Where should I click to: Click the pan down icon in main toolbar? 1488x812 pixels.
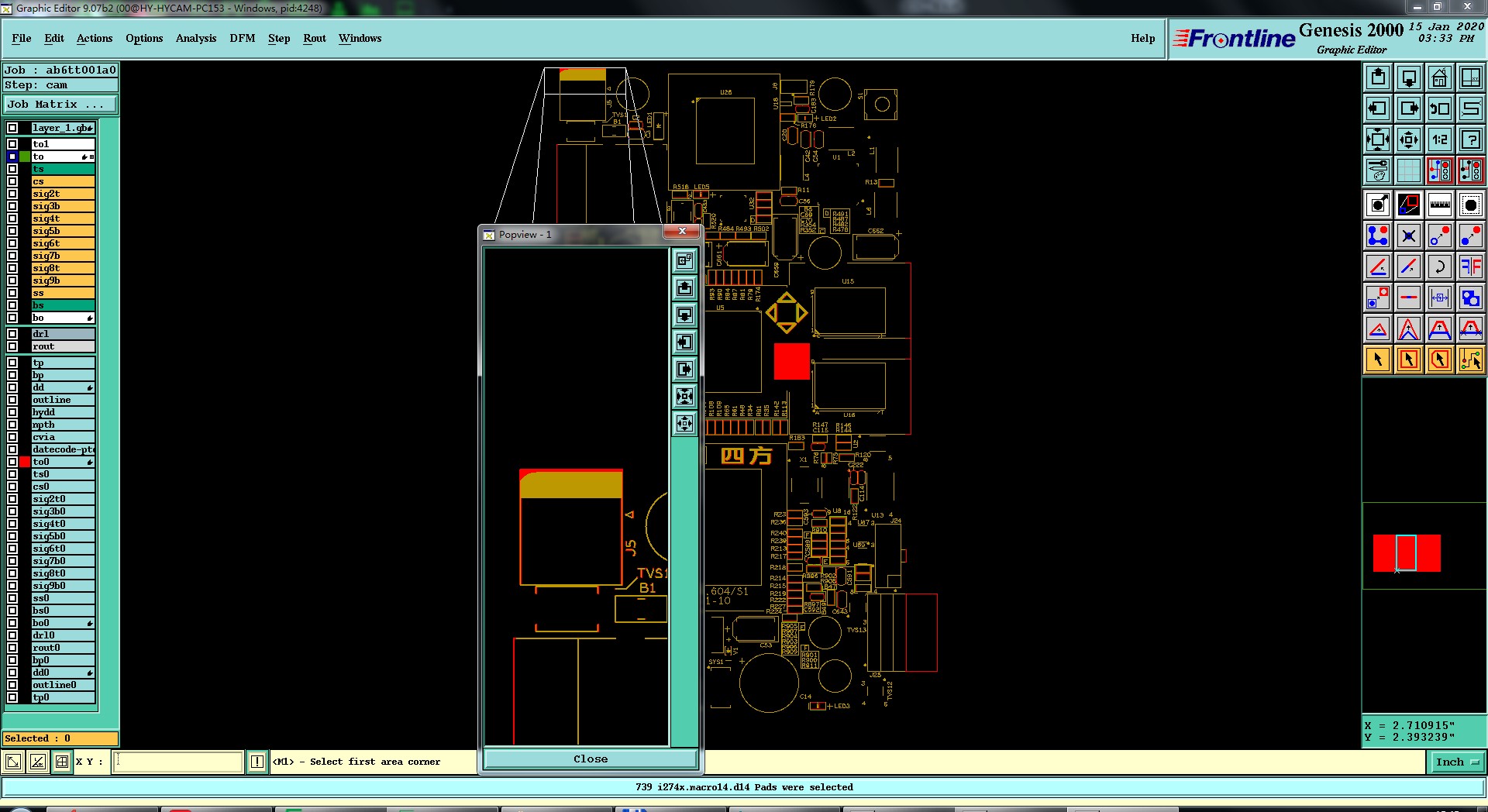[x=1409, y=77]
